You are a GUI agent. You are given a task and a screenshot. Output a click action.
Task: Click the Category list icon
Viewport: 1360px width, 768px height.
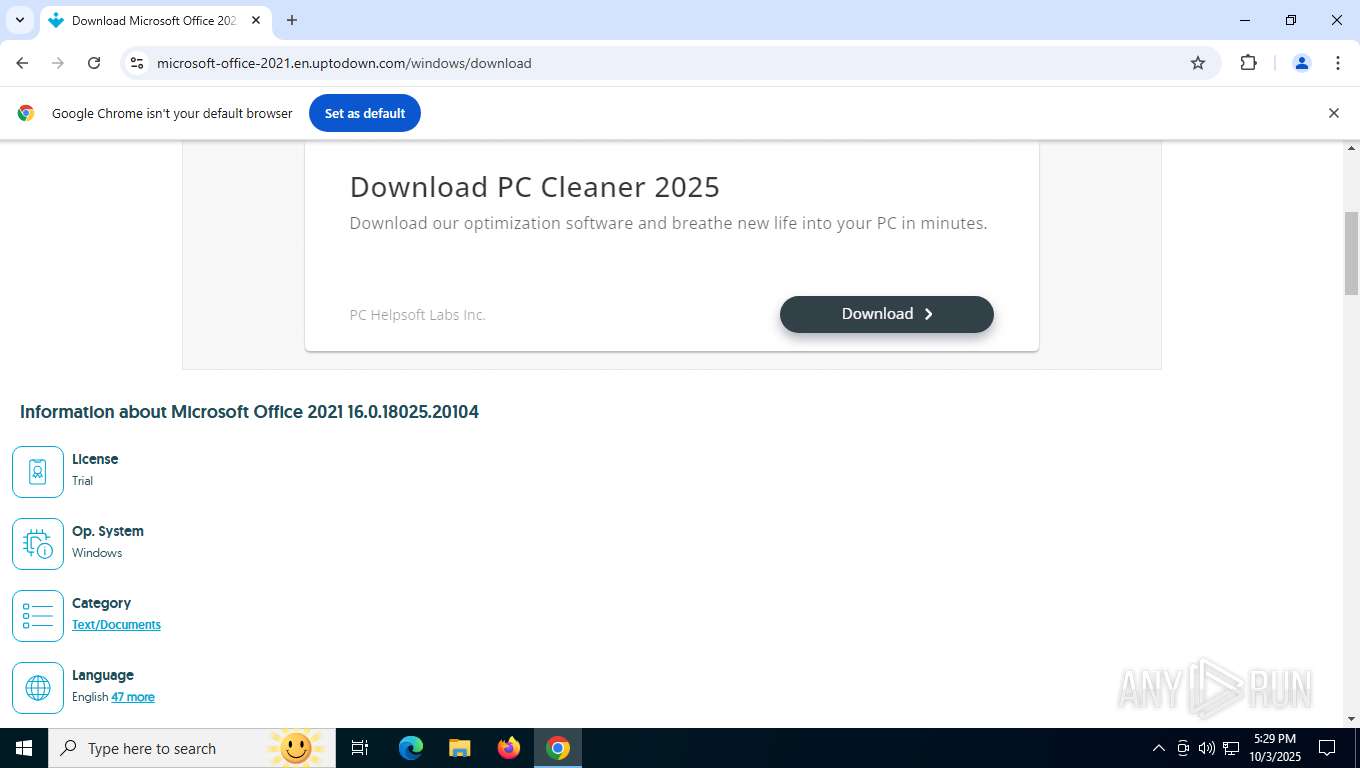click(x=38, y=616)
